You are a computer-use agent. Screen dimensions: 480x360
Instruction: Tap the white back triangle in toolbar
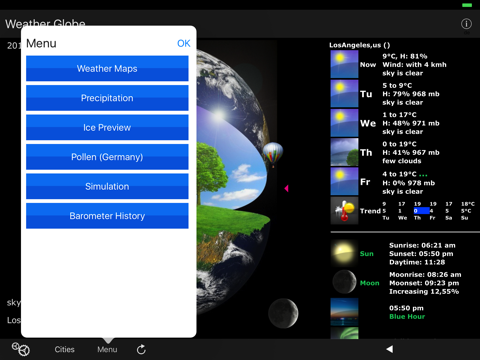(x=390, y=349)
